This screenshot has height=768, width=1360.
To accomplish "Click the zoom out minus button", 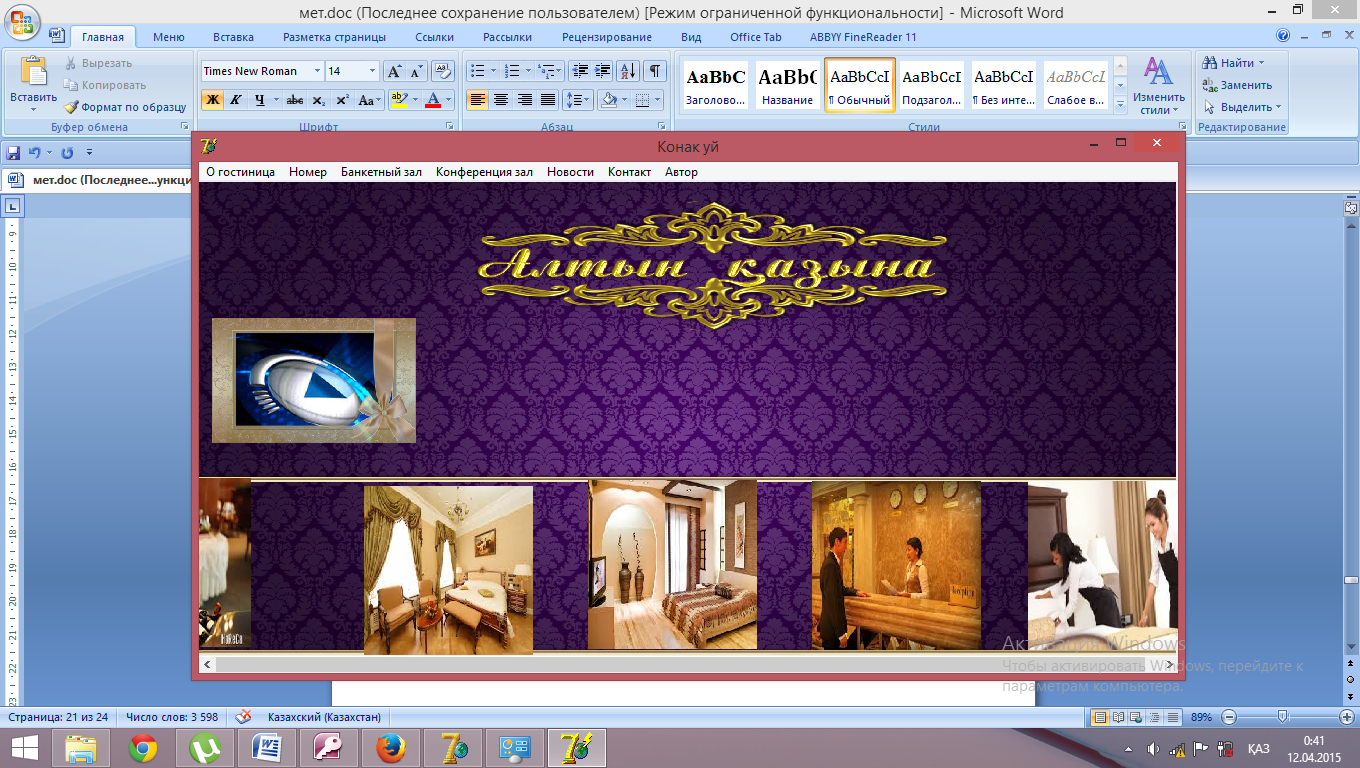I will pyautogui.click(x=1229, y=717).
